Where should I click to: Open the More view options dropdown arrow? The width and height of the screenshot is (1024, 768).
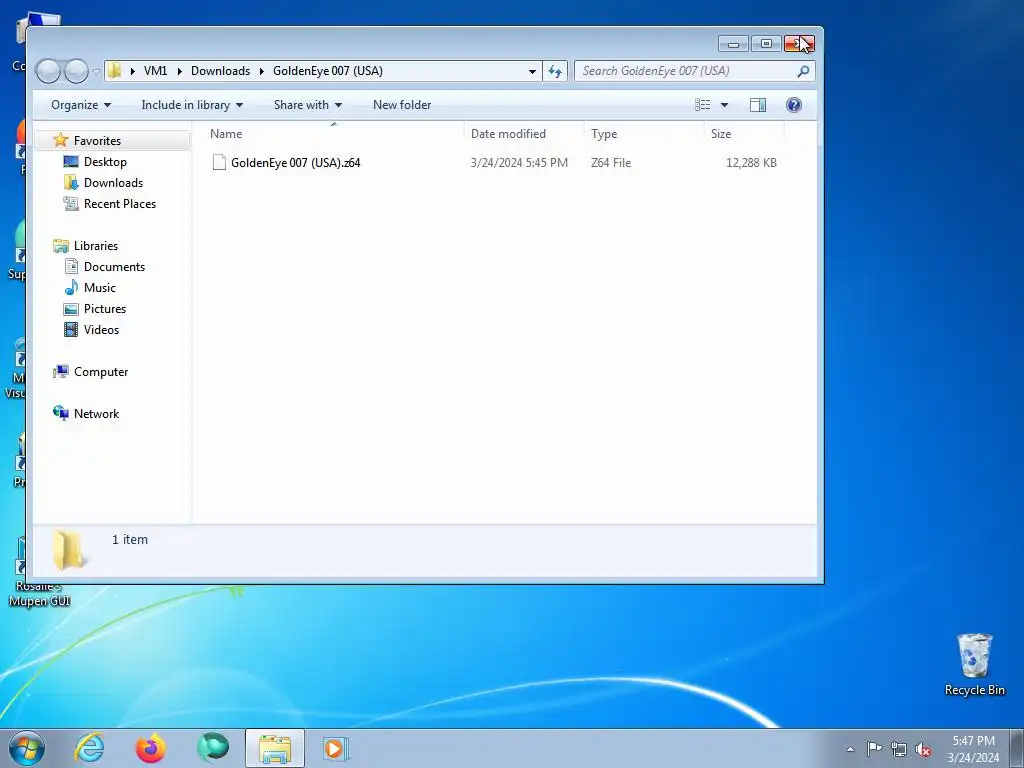pyautogui.click(x=724, y=105)
